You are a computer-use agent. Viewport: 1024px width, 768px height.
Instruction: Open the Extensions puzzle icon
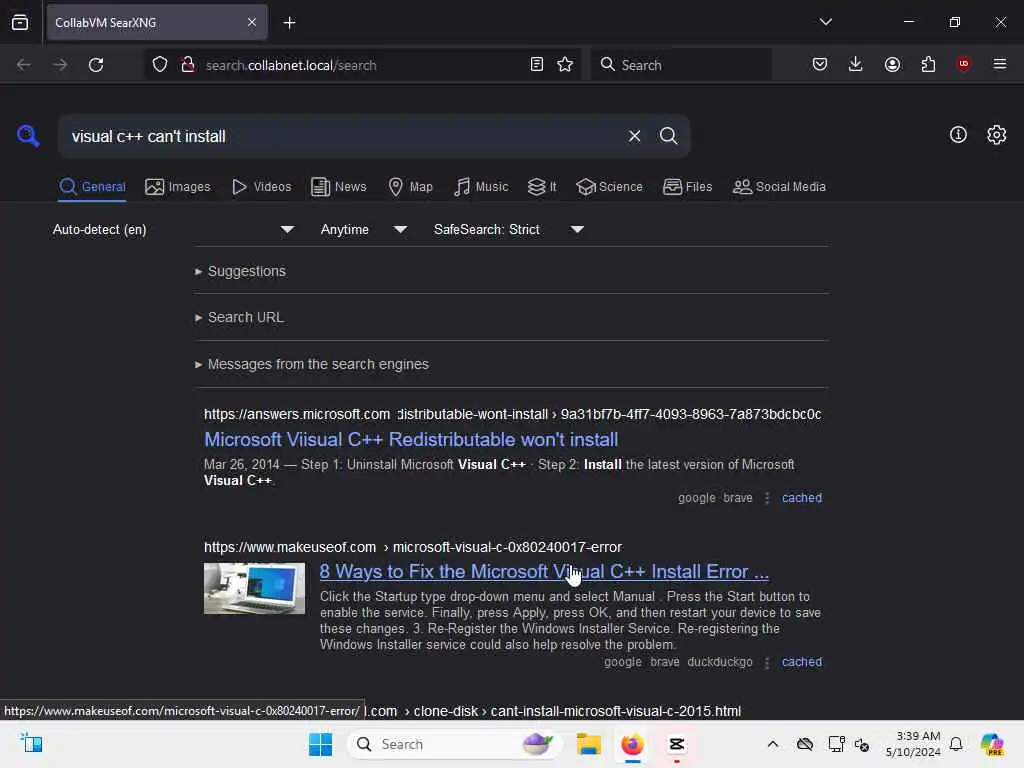(928, 64)
